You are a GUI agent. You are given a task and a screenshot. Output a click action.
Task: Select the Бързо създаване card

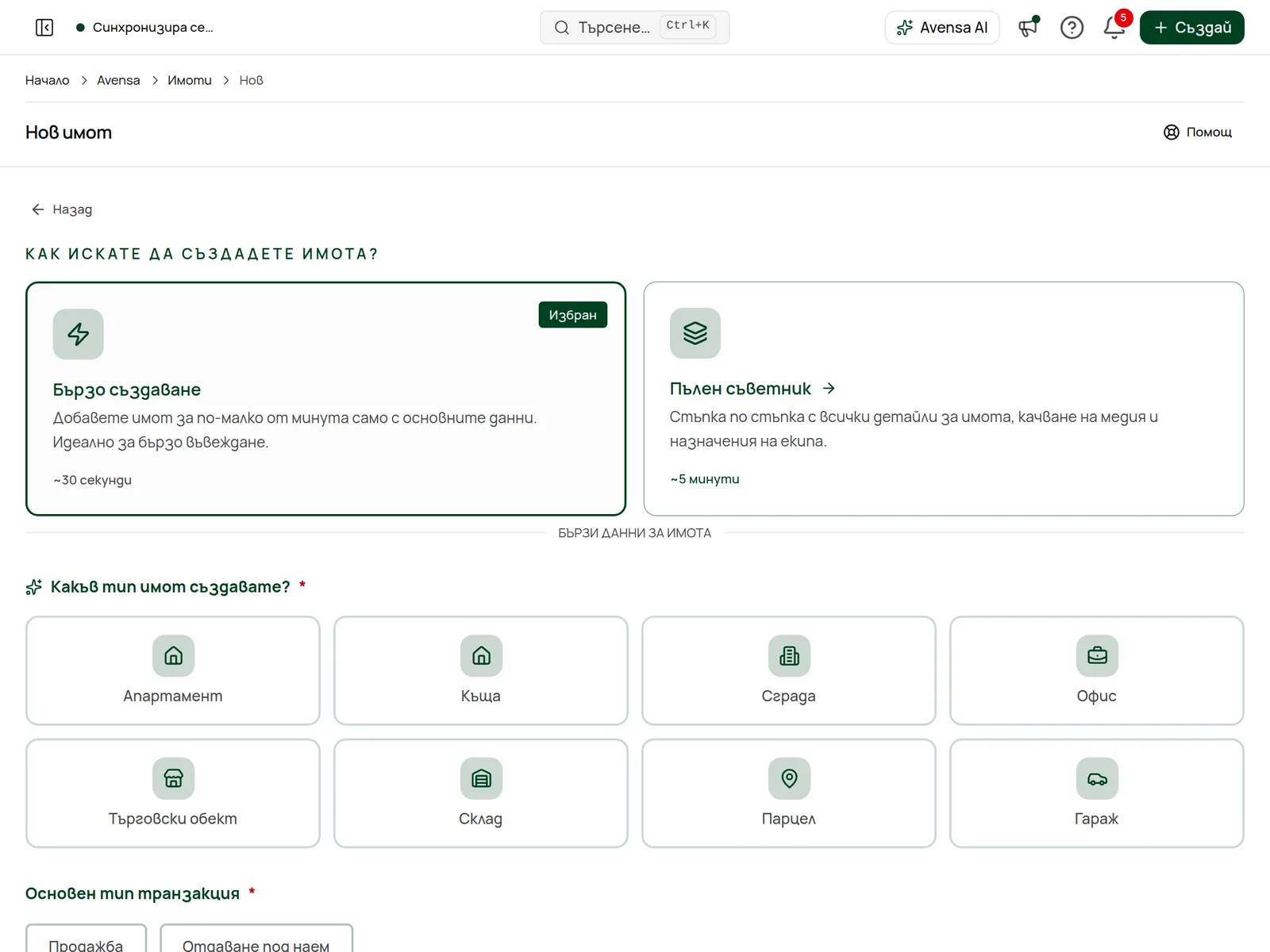[325, 399]
